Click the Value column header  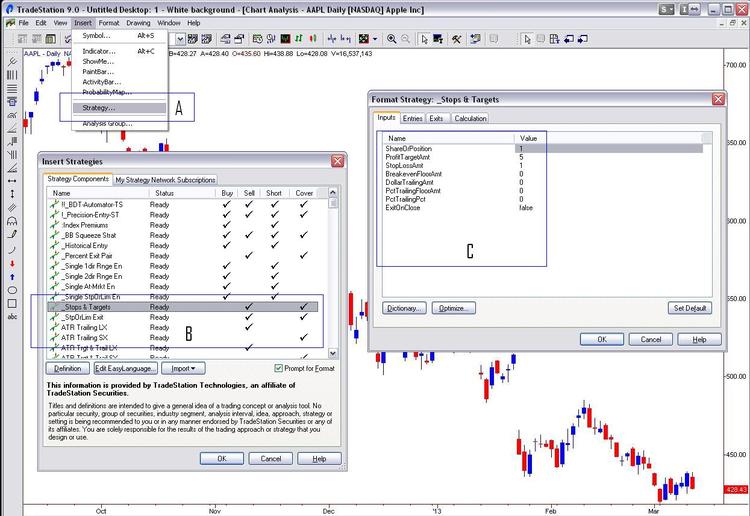pos(608,138)
